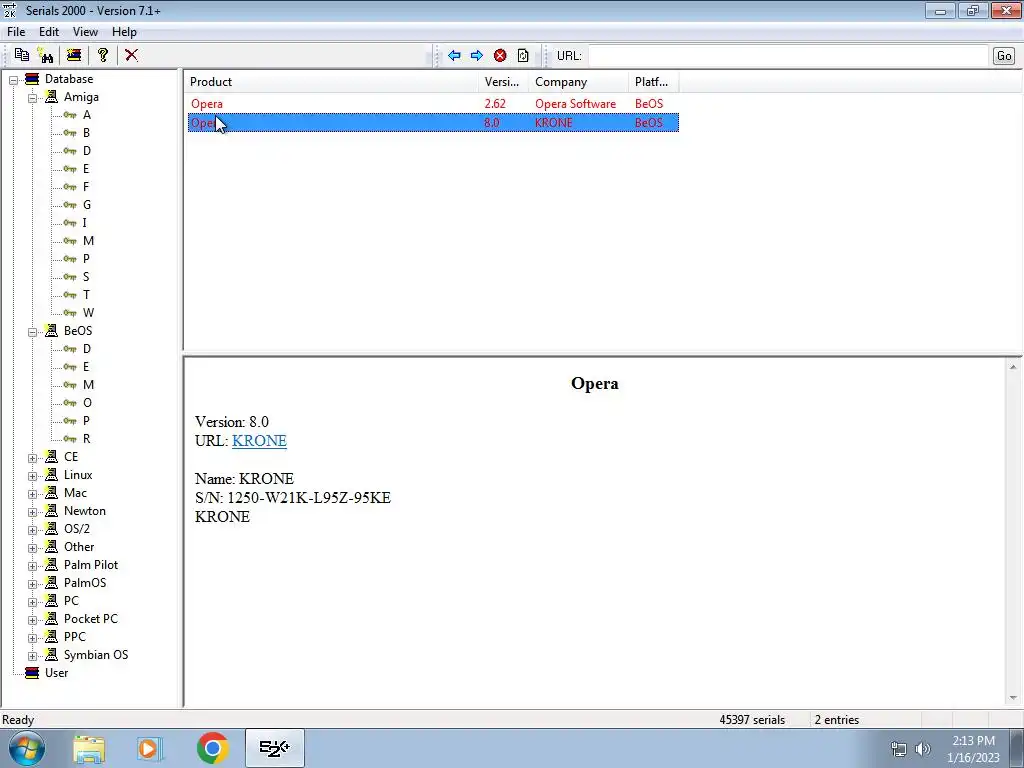The width and height of the screenshot is (1024, 768).
Task: Expand the Newton platform node
Action: click(x=32, y=512)
